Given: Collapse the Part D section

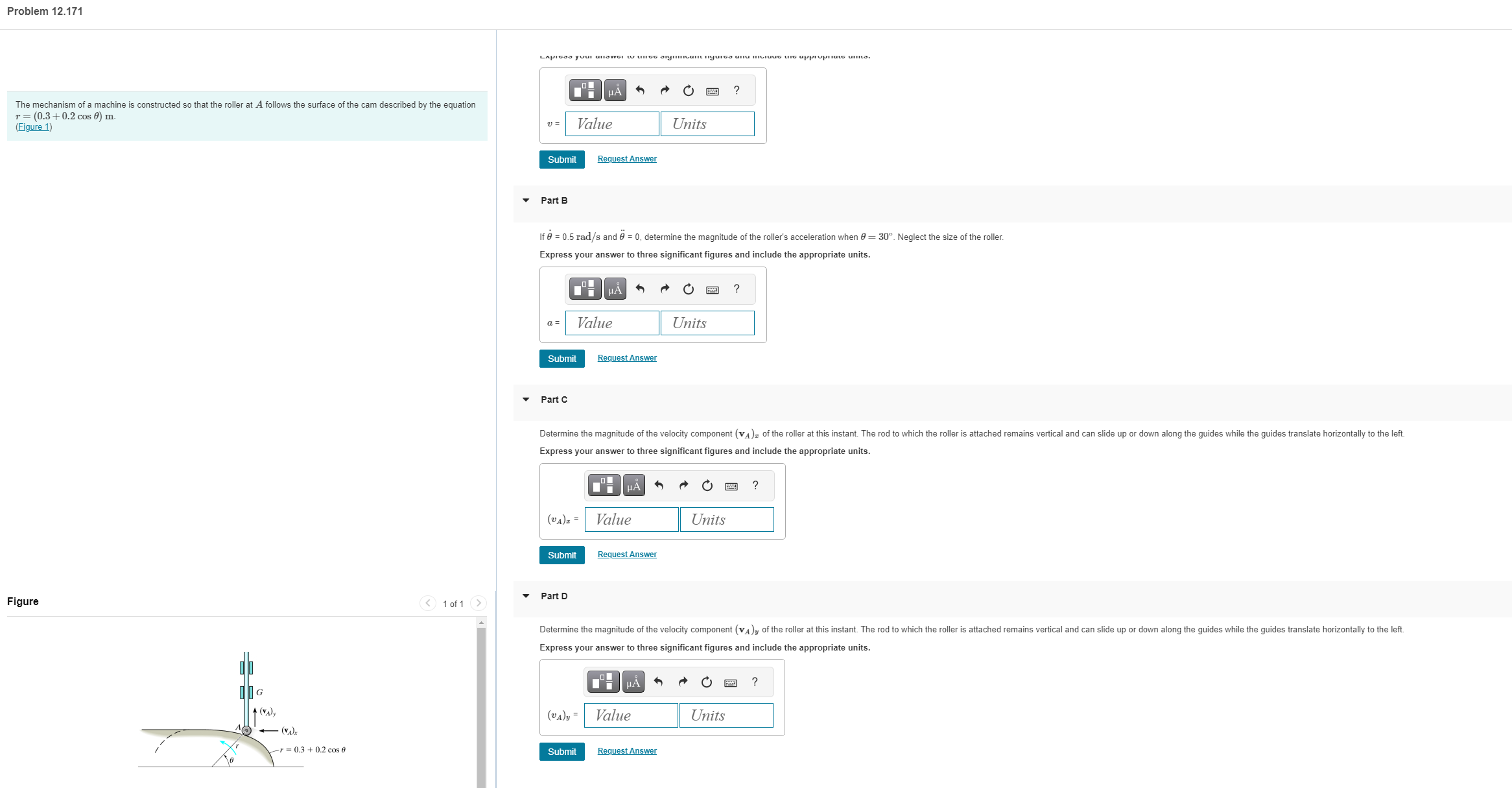Looking at the screenshot, I should (526, 596).
